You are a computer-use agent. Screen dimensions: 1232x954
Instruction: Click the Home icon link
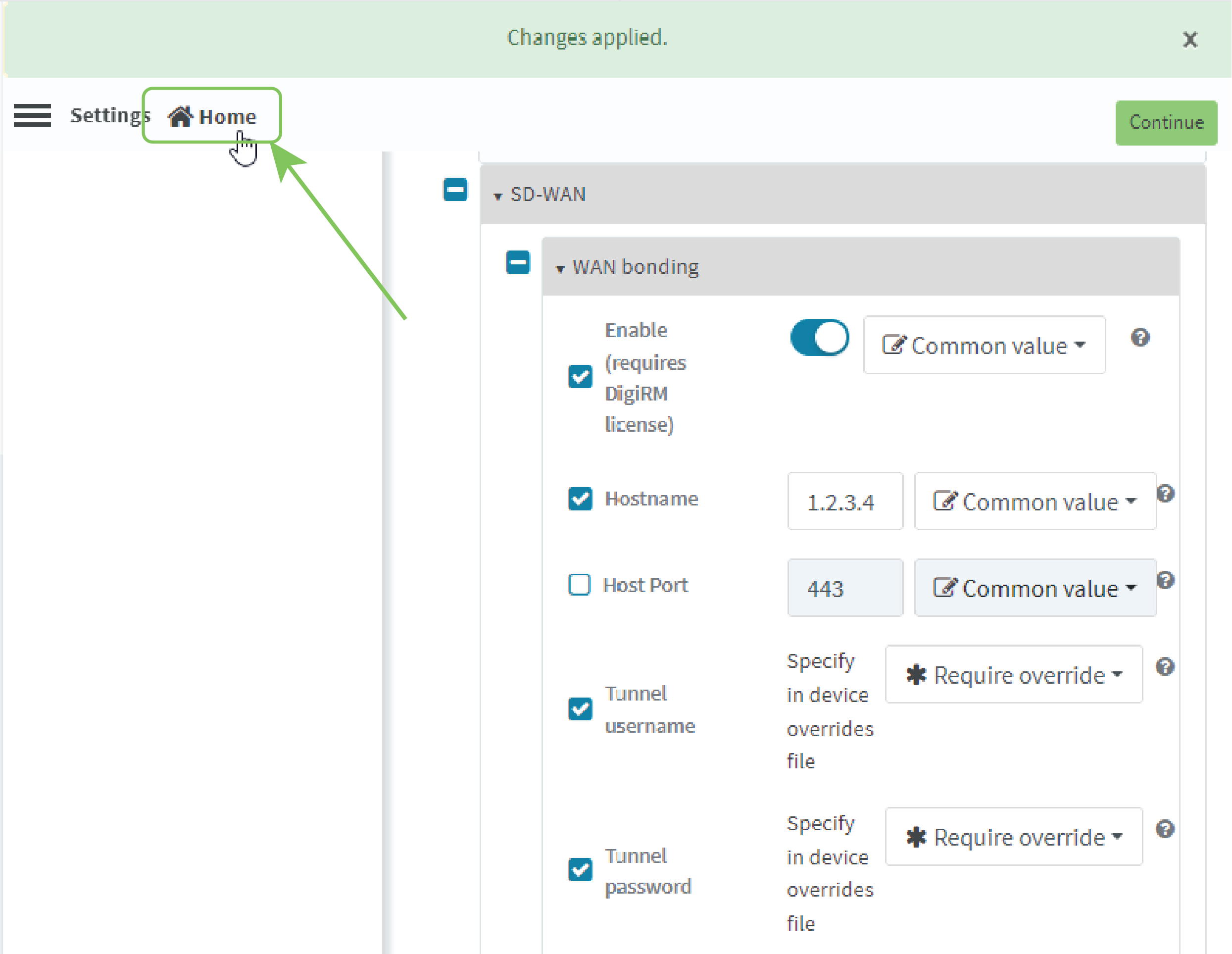point(212,117)
